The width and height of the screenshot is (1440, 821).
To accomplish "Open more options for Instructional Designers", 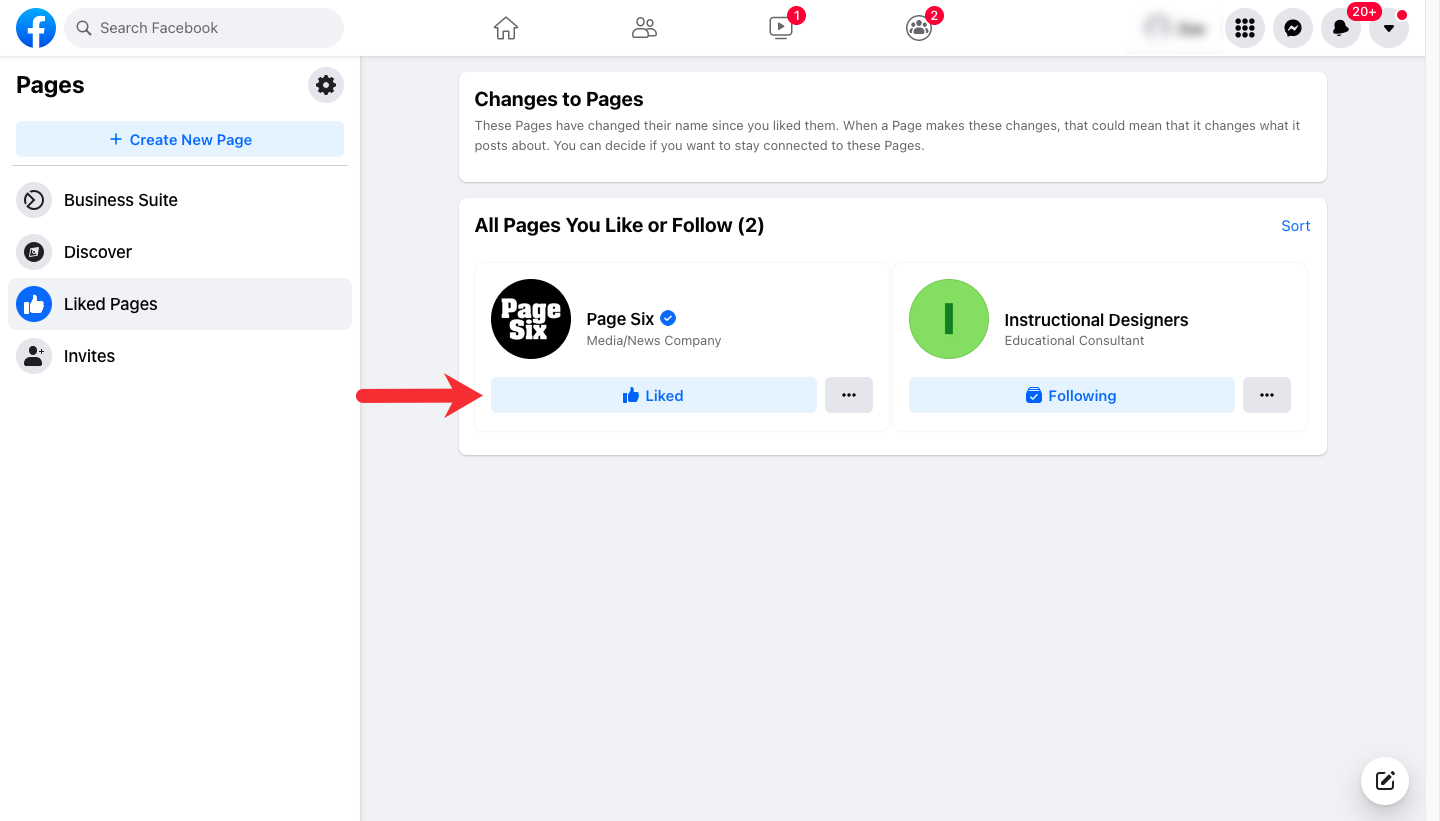I will [x=1267, y=395].
